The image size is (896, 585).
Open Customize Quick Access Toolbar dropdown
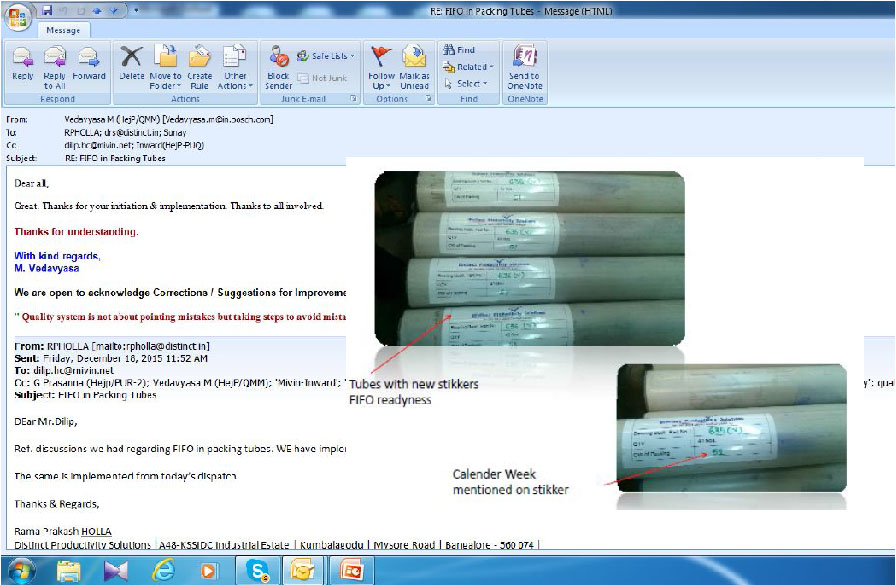tap(136, 11)
